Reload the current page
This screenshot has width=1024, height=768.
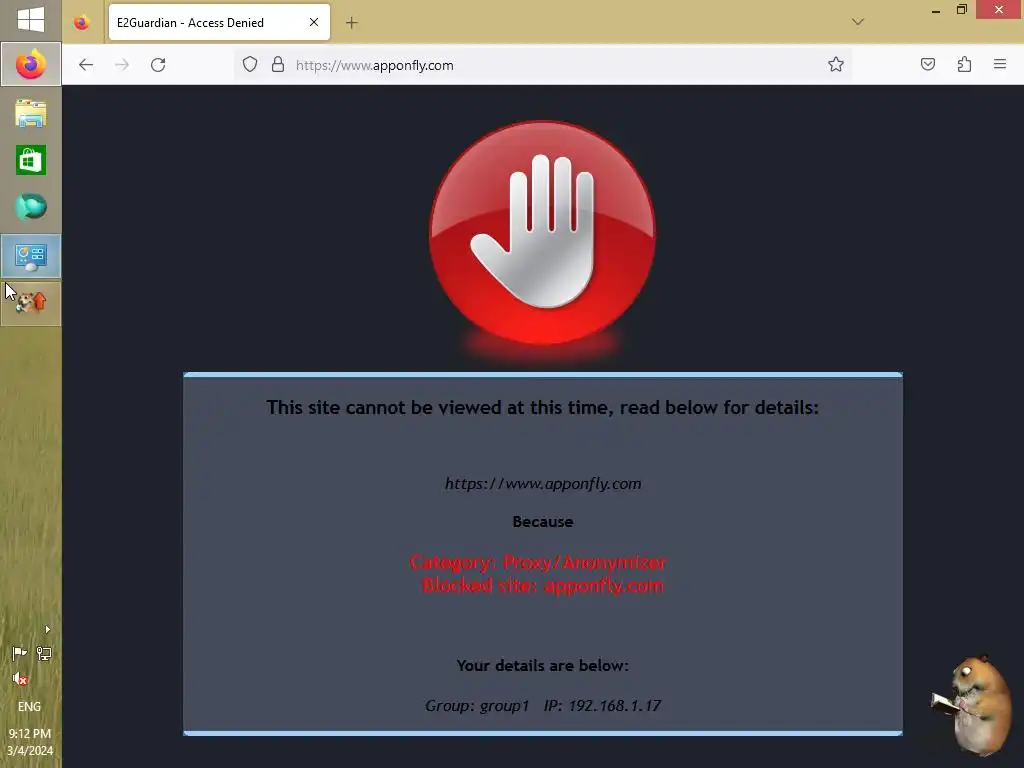(x=158, y=65)
